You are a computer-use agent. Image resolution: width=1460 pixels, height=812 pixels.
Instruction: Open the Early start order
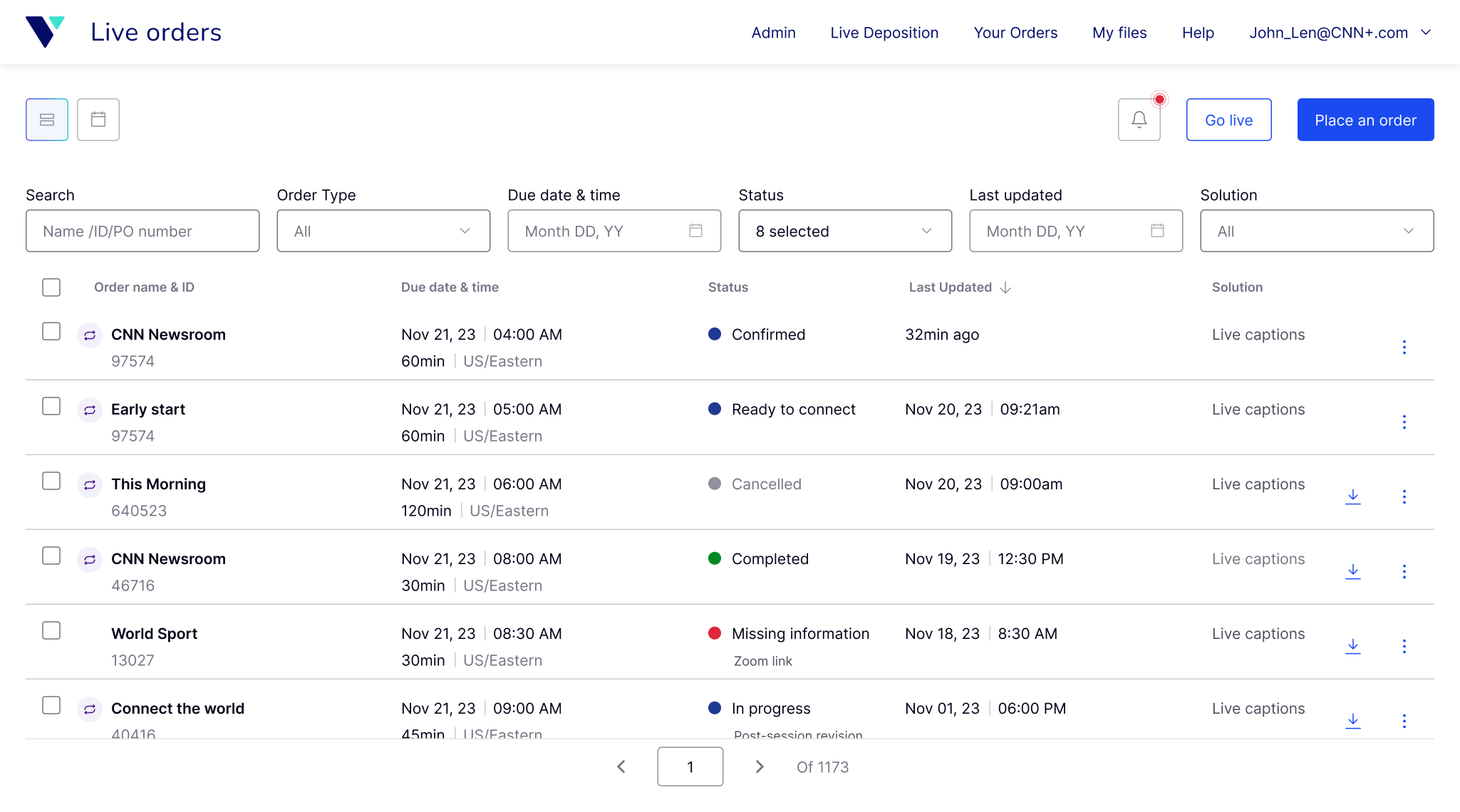click(148, 410)
